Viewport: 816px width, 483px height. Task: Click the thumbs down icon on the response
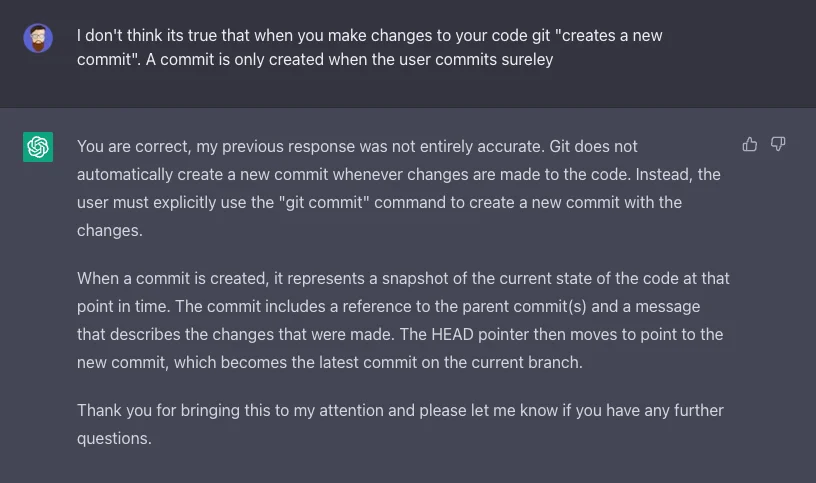(778, 144)
